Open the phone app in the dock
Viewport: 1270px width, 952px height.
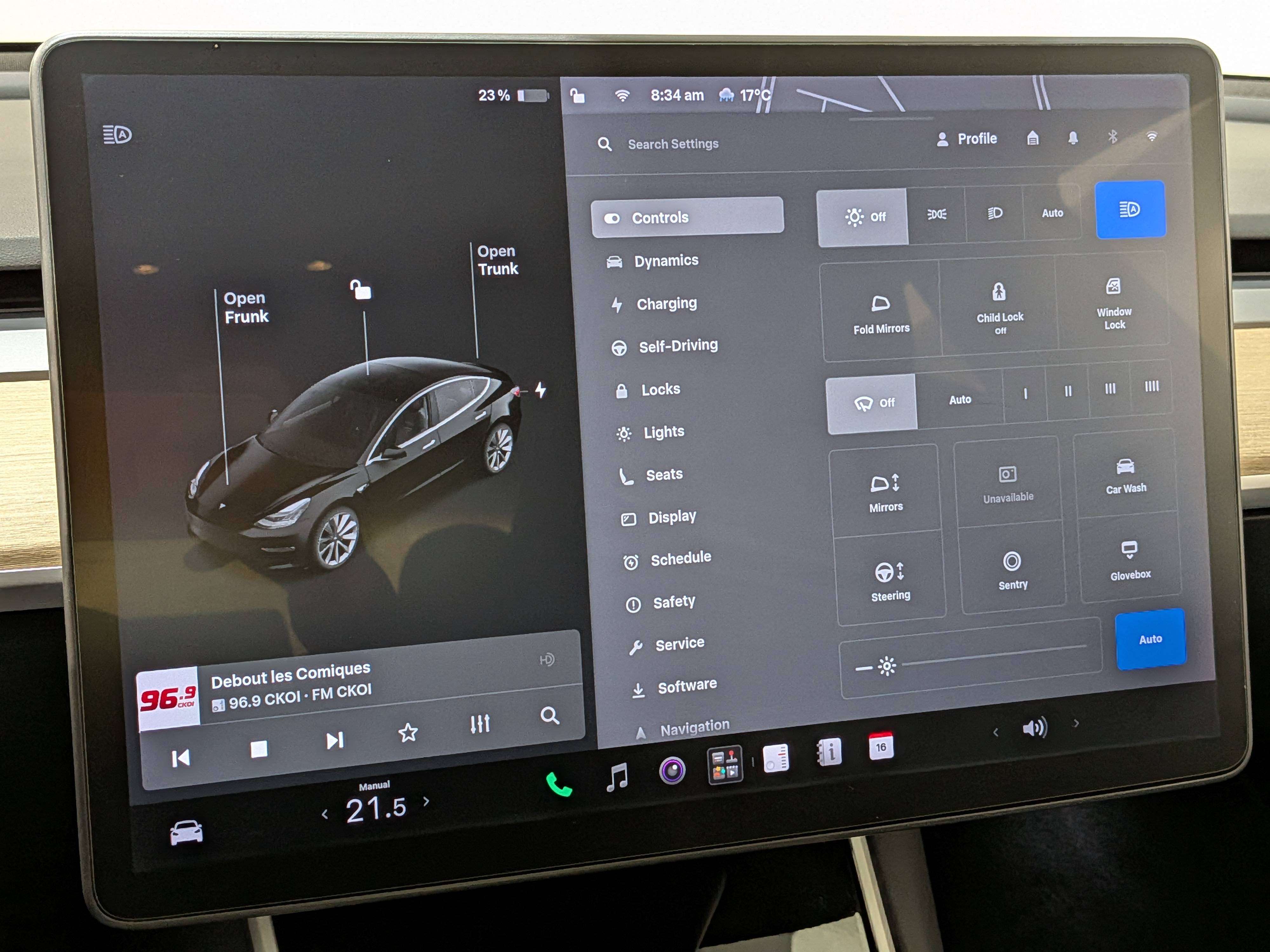click(x=558, y=784)
